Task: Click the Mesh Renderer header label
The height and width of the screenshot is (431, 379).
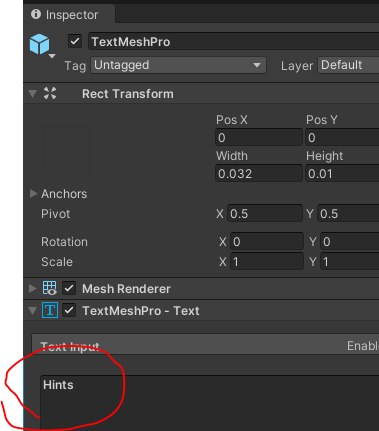Action: [x=126, y=289]
